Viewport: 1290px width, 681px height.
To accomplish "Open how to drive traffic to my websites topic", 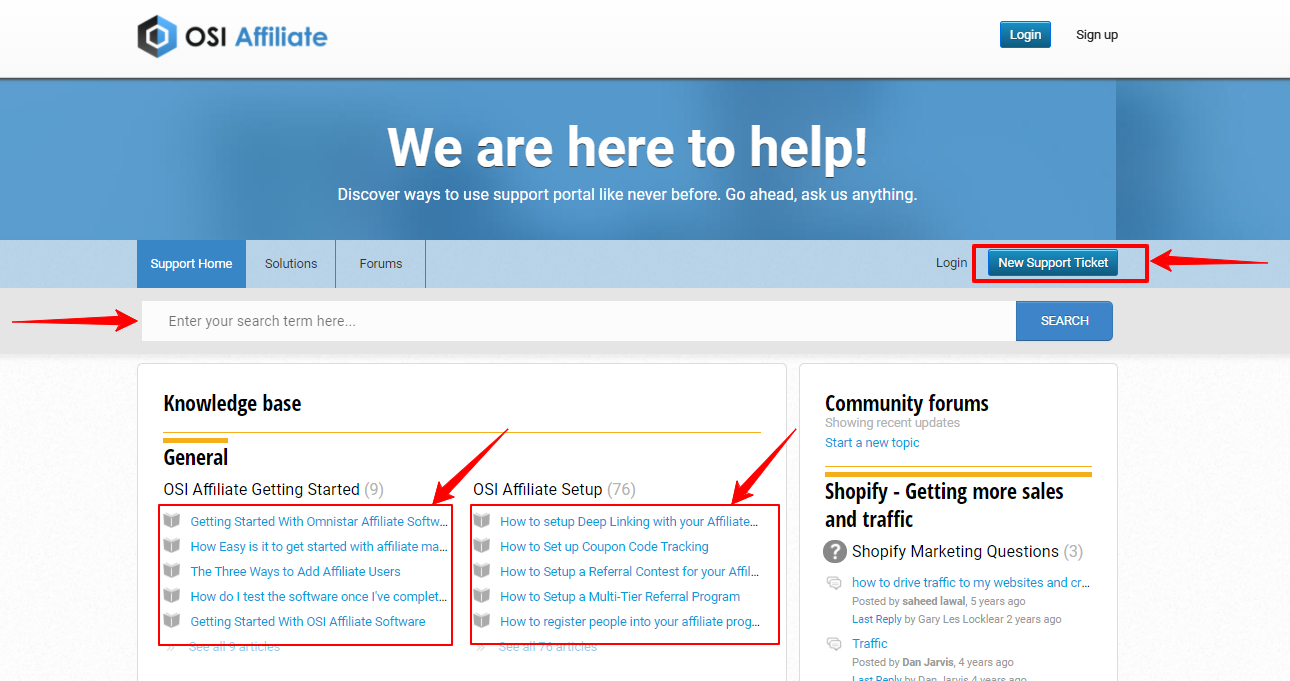I will coord(971,582).
